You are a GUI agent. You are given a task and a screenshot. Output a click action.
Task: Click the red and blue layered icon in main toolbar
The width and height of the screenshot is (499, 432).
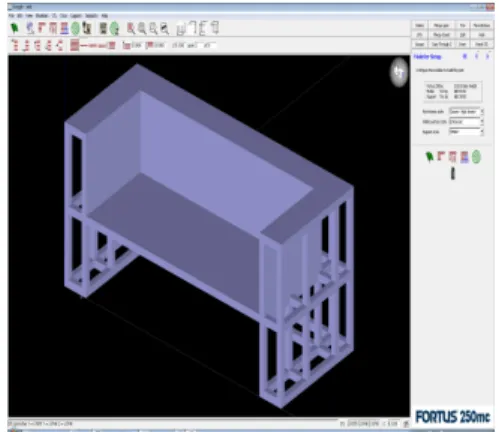coord(64,28)
